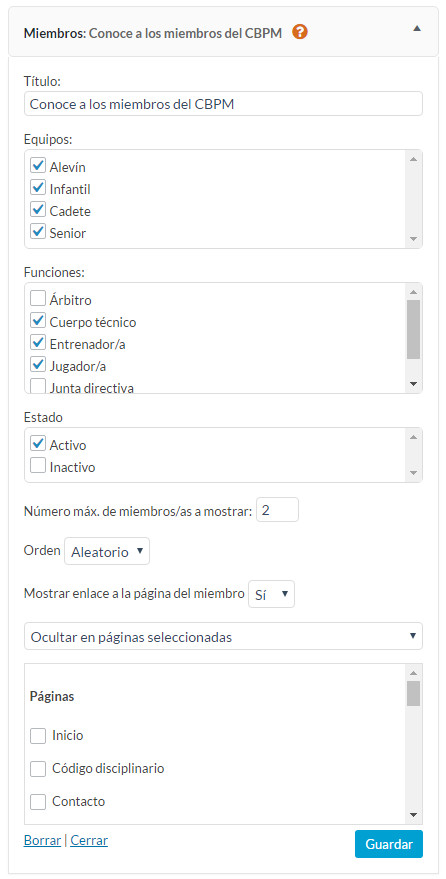446x879 pixels.
Task: Click the Páginas list scroll-up arrow
Action: click(x=414, y=673)
